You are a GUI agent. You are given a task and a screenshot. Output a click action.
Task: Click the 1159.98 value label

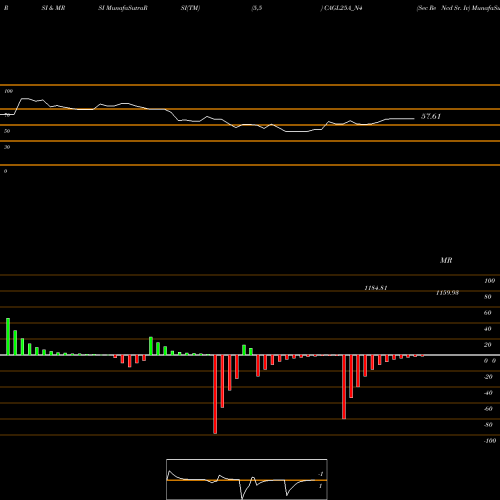point(447,293)
